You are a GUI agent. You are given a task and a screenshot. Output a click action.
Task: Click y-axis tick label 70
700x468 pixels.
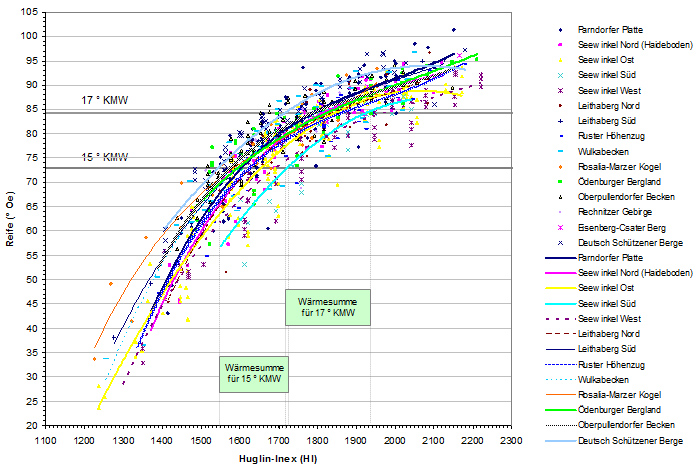(33, 182)
